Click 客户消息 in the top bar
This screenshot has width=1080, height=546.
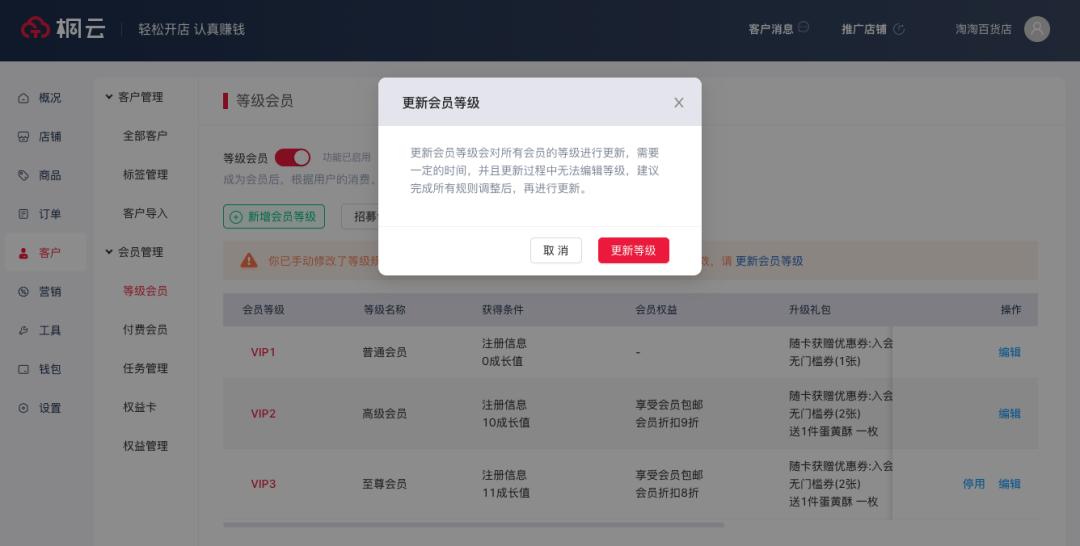coord(771,29)
